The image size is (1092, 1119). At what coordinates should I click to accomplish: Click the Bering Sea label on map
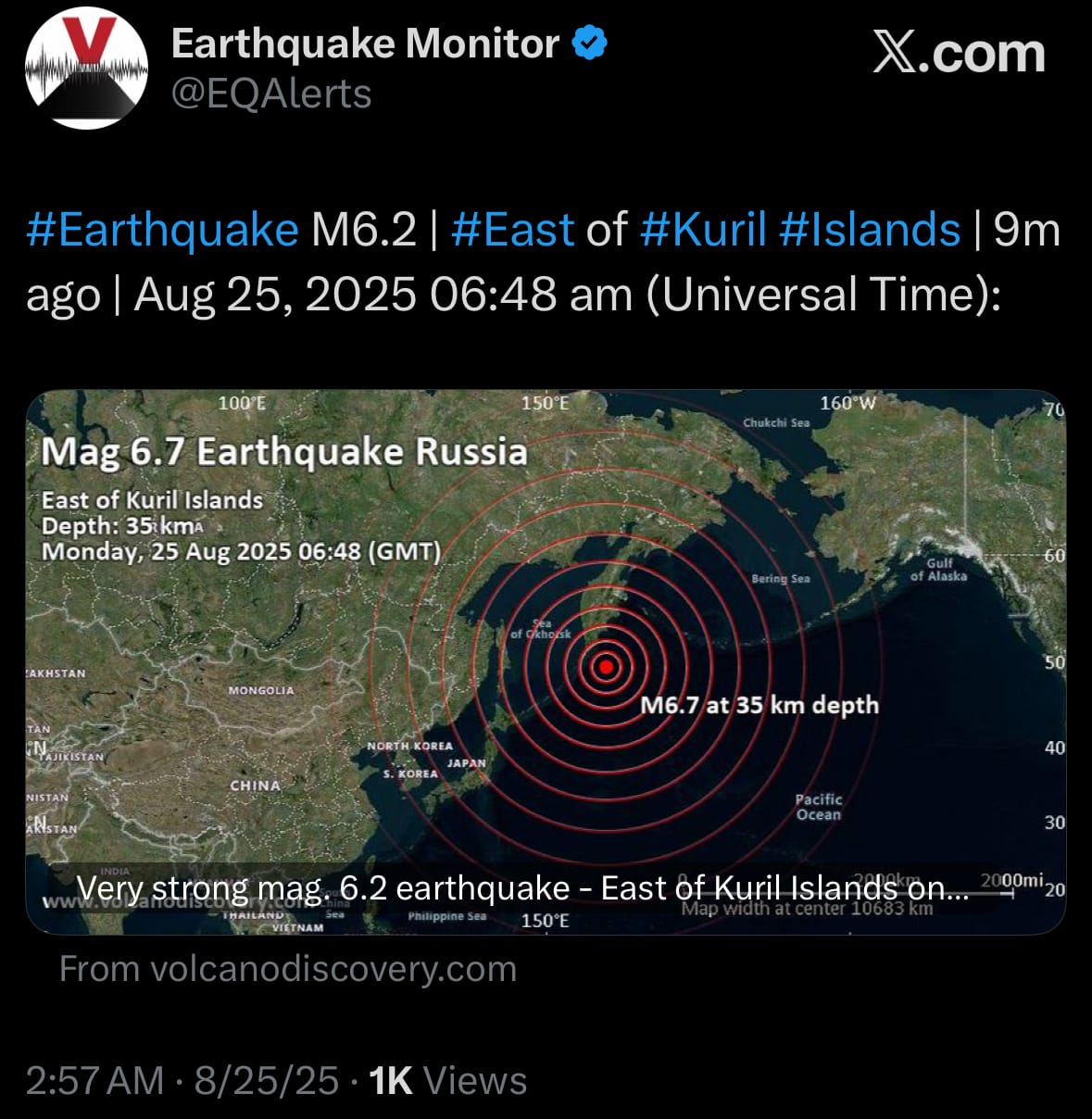pos(781,579)
